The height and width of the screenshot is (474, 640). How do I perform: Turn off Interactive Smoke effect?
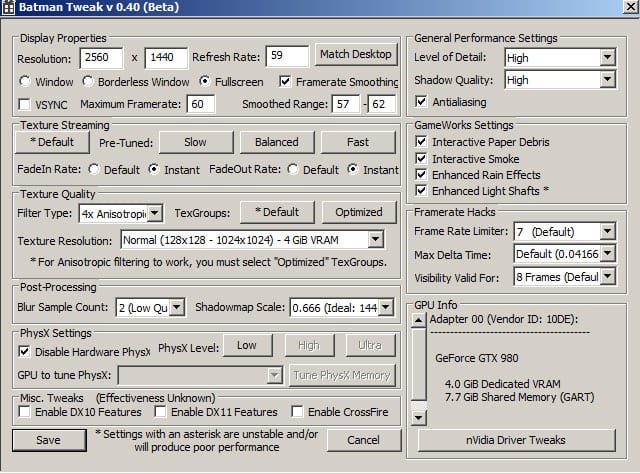(x=421, y=159)
